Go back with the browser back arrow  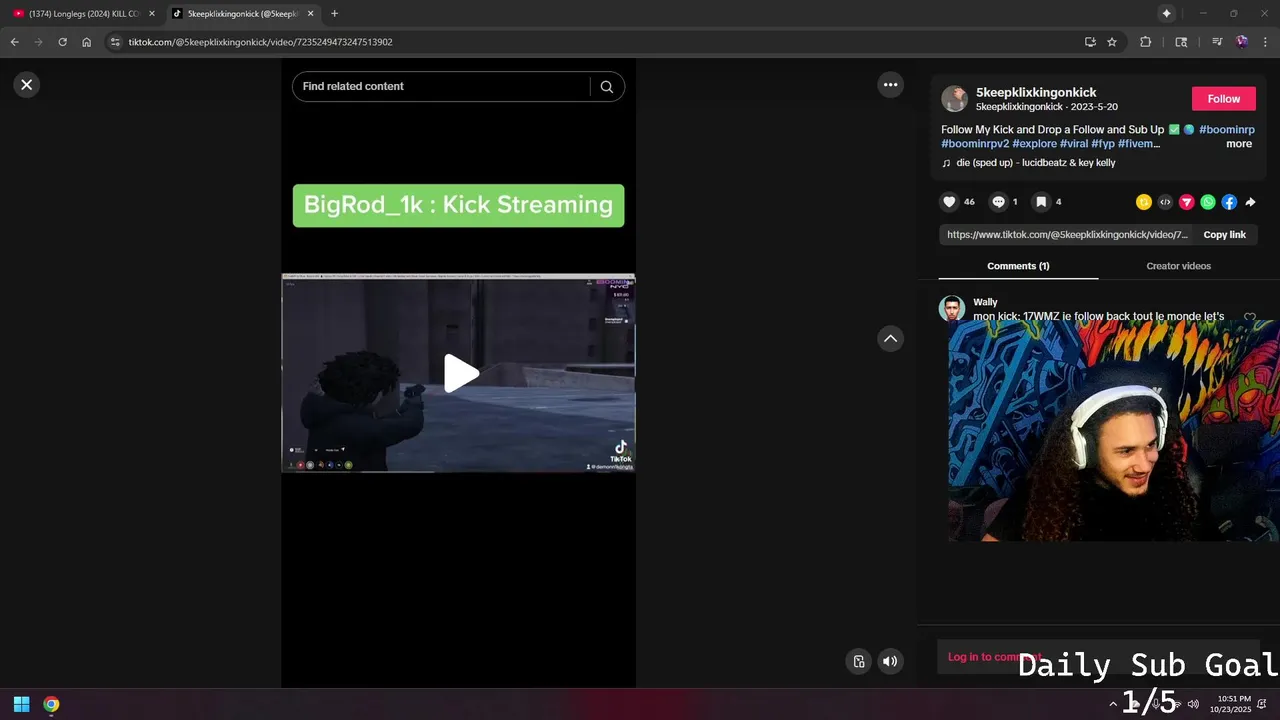click(14, 42)
